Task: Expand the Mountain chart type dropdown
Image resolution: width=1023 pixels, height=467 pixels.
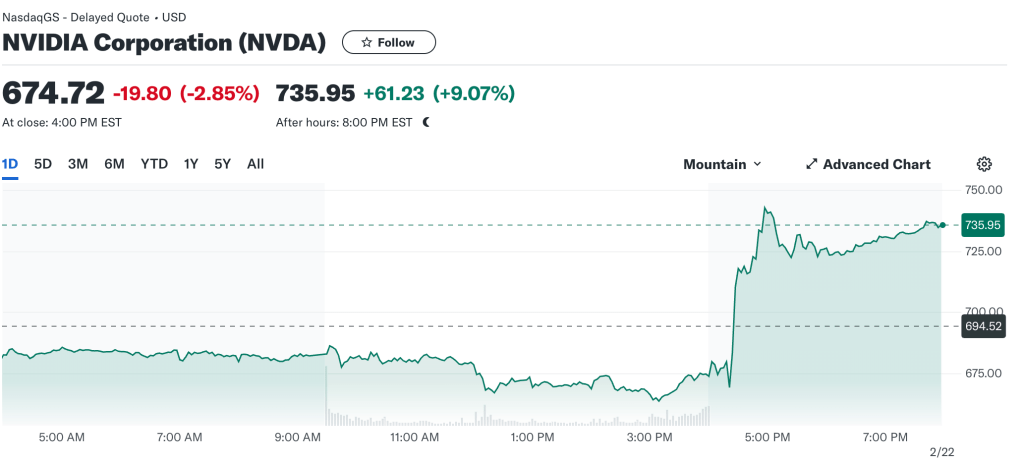Action: [722, 164]
